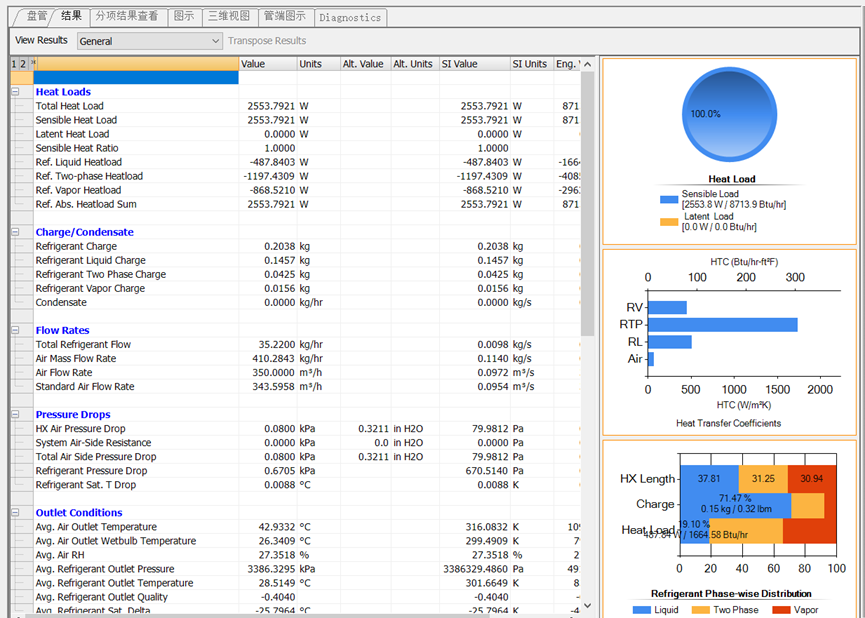Viewport: 865px width, 618px height.
Task: Click the Value column header
Action: click(x=268, y=64)
